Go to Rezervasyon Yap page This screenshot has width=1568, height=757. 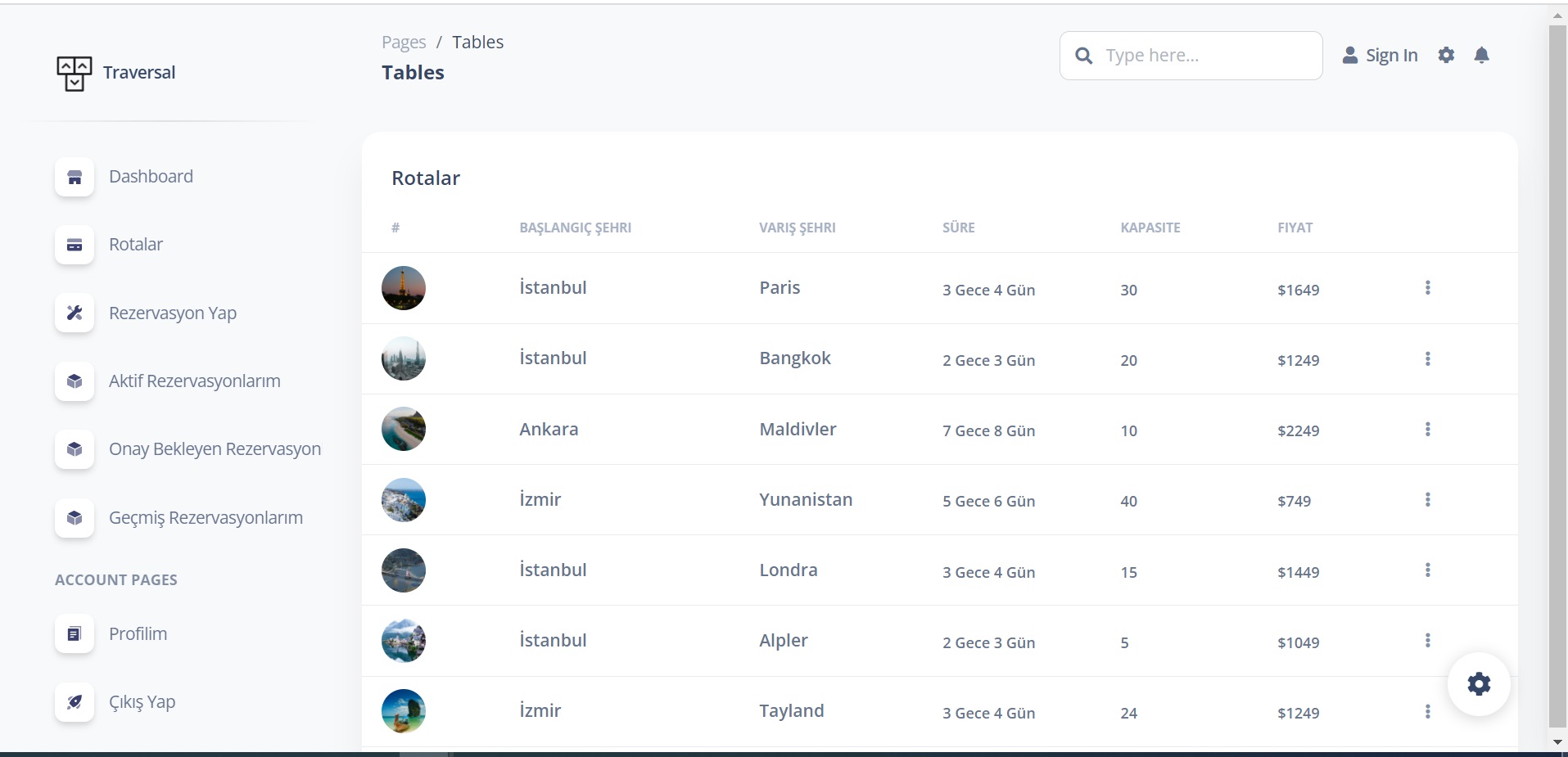[173, 313]
